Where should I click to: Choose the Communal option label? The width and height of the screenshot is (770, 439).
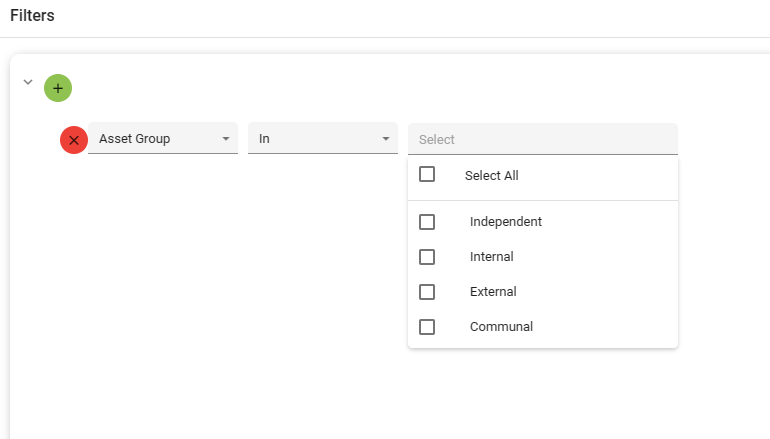501,327
